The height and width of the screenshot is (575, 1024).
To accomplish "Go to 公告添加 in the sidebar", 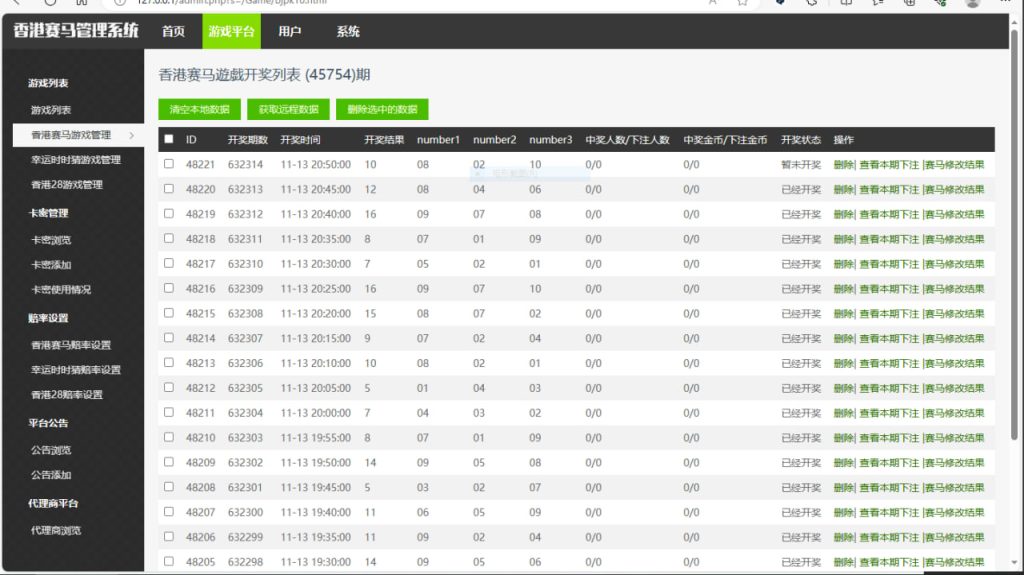I will coord(51,475).
